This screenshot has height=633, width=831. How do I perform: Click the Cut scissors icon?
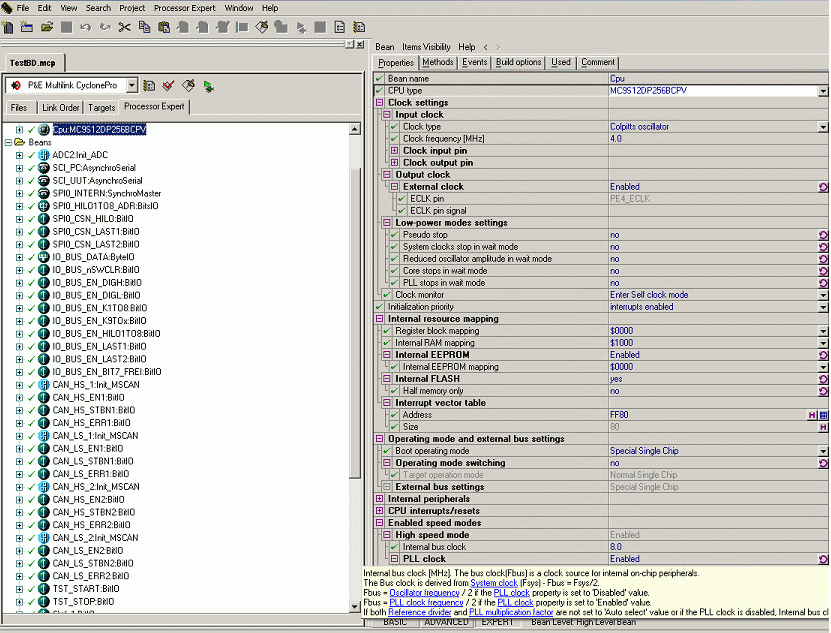[125, 28]
